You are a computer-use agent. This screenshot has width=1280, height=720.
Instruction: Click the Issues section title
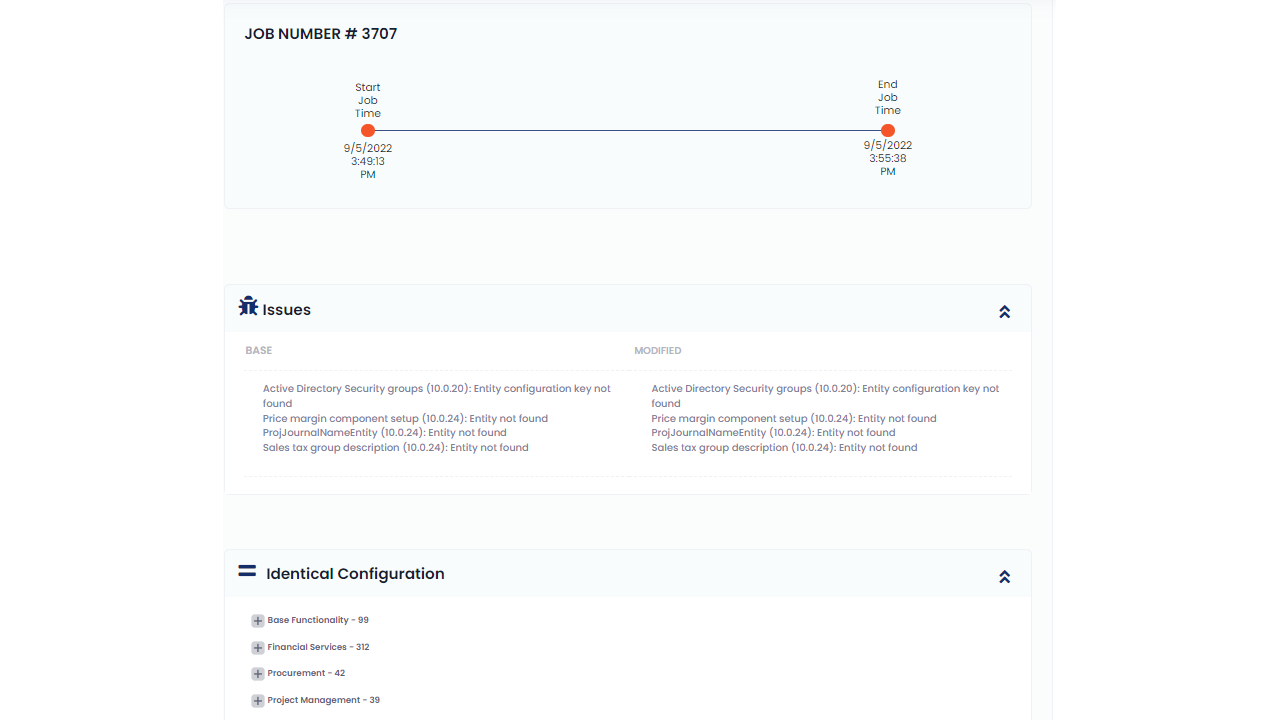287,310
